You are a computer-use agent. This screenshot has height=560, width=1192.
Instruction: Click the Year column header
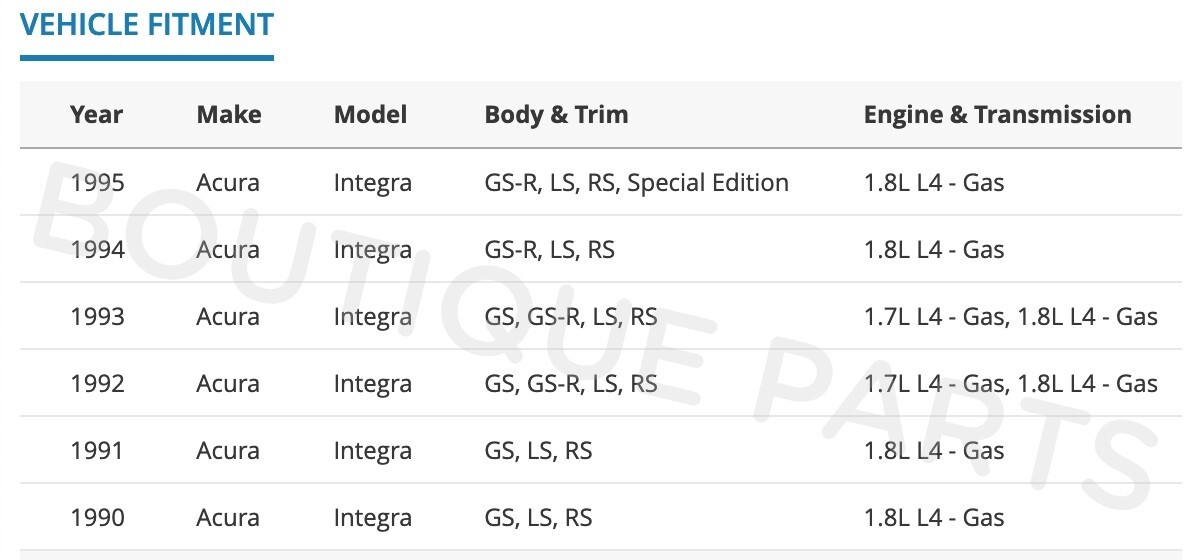[x=96, y=114]
